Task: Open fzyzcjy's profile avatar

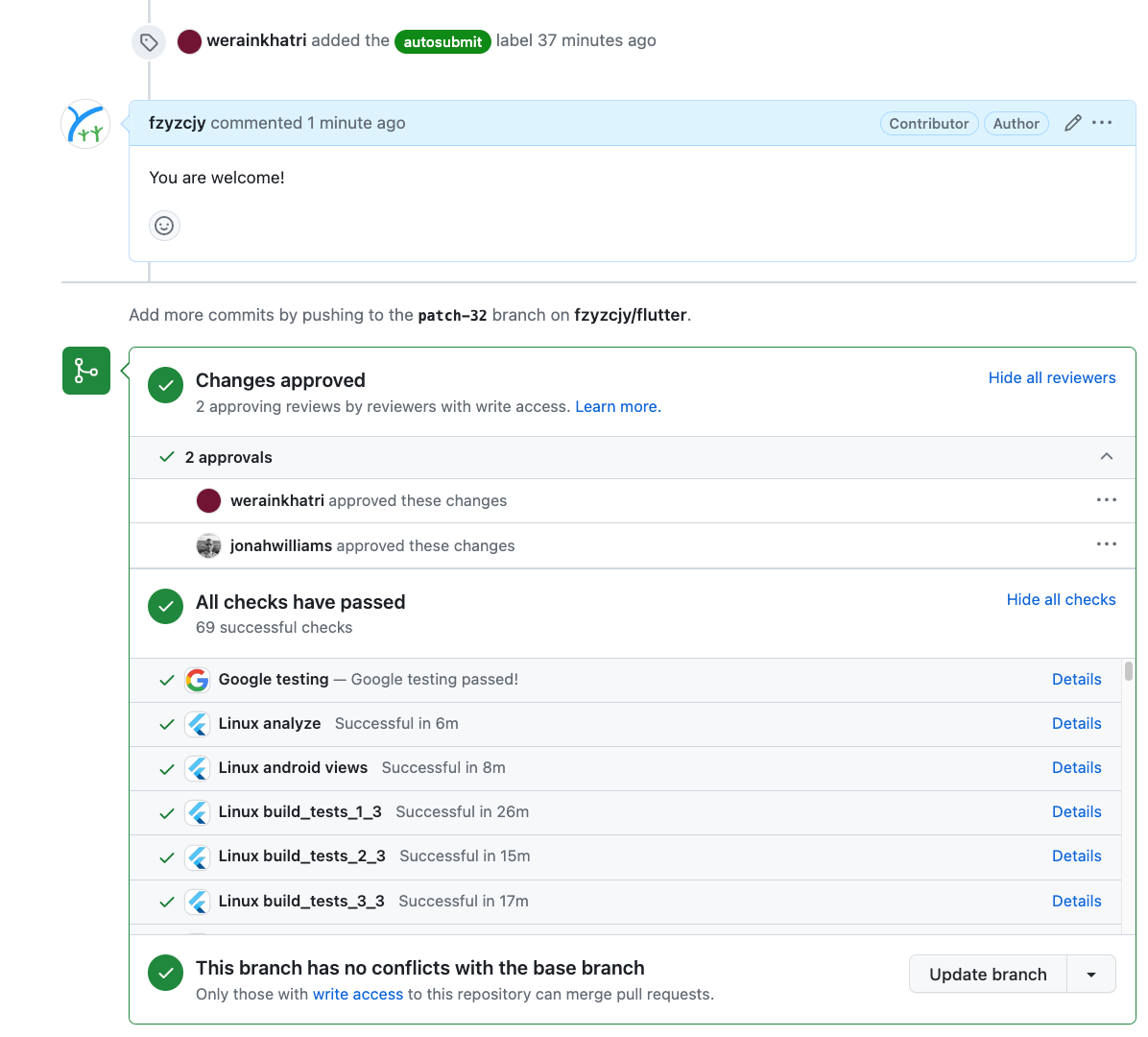Action: tap(85, 124)
